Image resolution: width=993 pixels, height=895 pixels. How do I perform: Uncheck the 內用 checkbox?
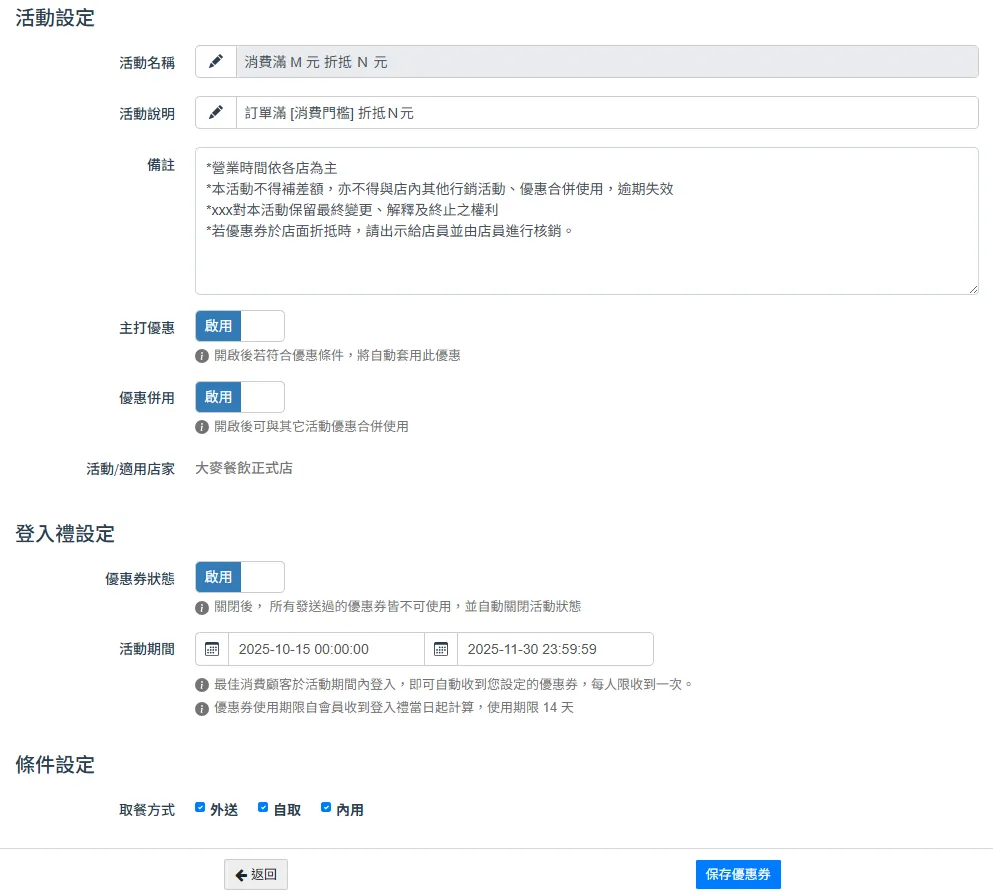pyautogui.click(x=326, y=808)
